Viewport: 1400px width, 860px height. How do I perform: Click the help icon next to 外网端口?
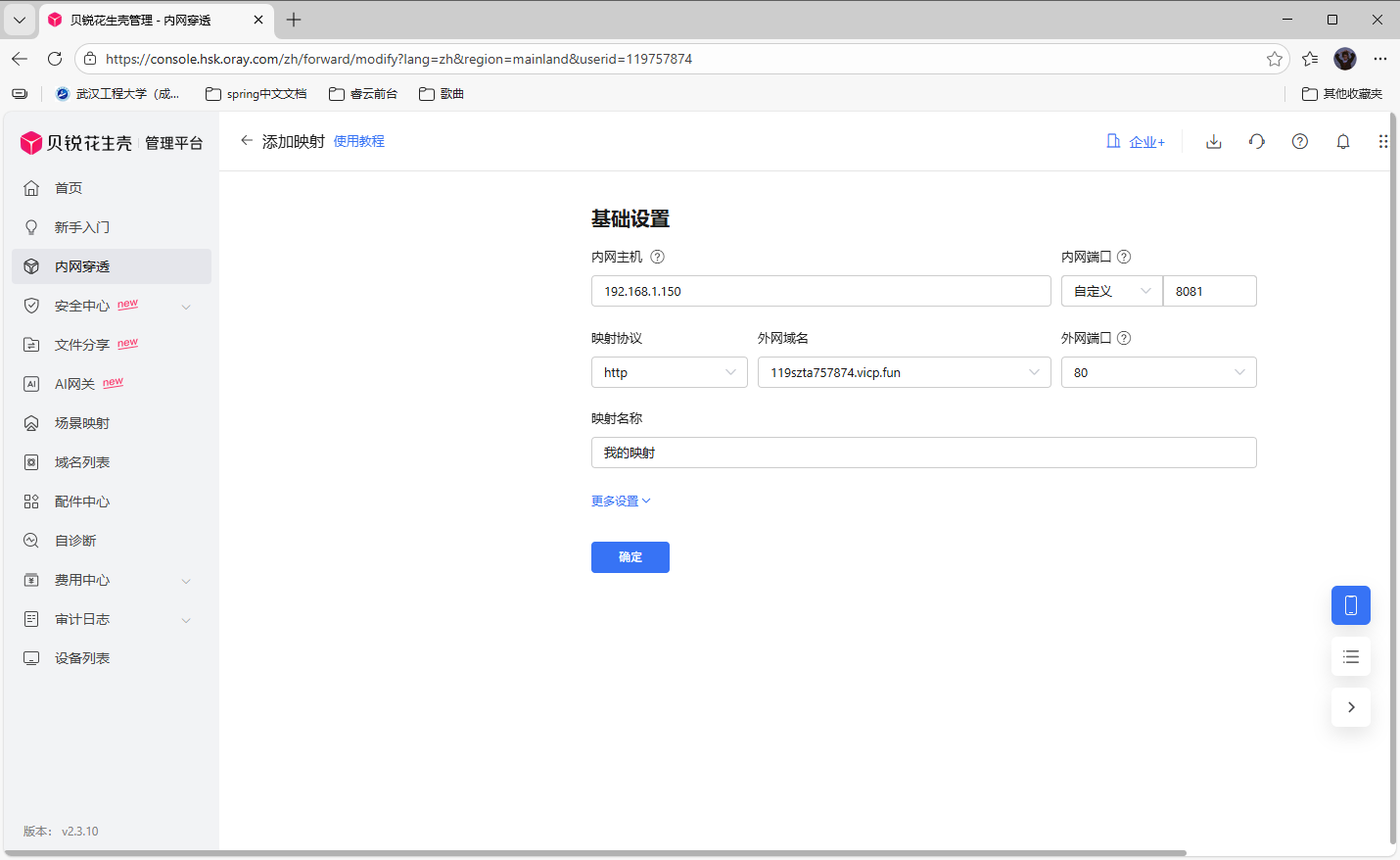tap(1124, 338)
